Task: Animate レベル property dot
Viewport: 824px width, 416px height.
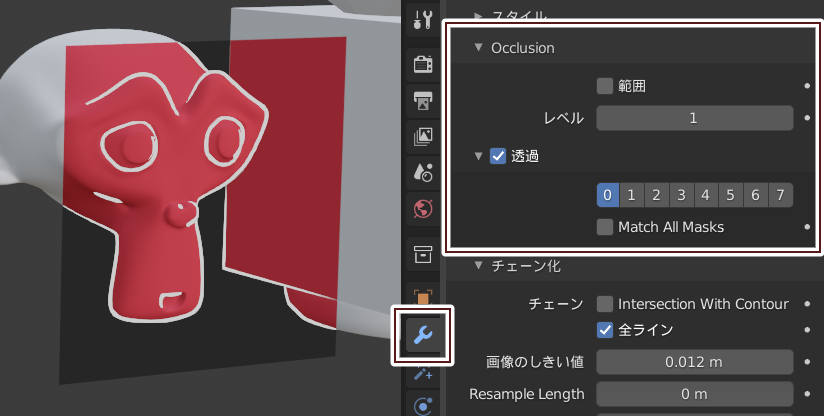Action: (808, 118)
